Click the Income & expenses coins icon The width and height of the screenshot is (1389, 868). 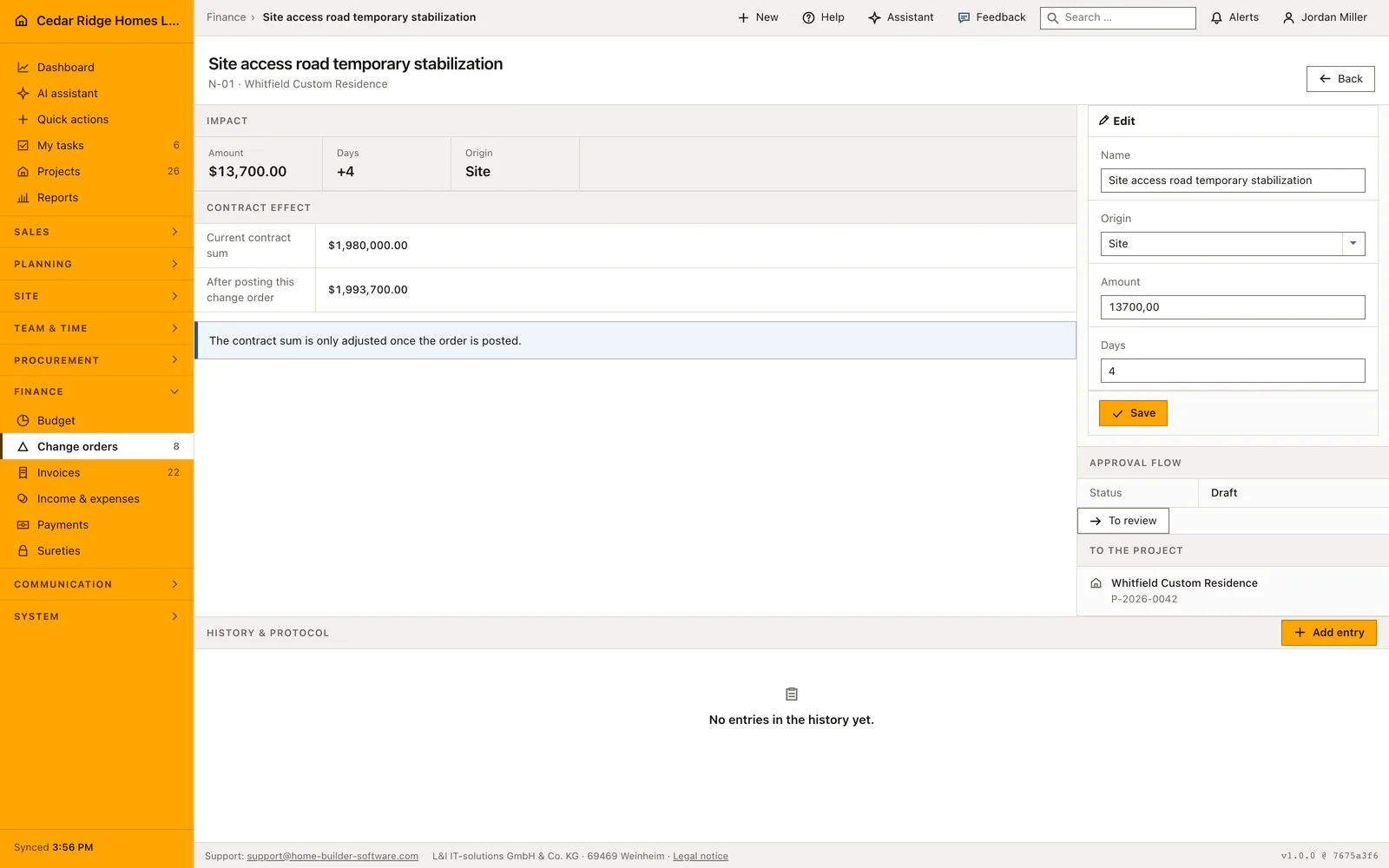coord(23,498)
